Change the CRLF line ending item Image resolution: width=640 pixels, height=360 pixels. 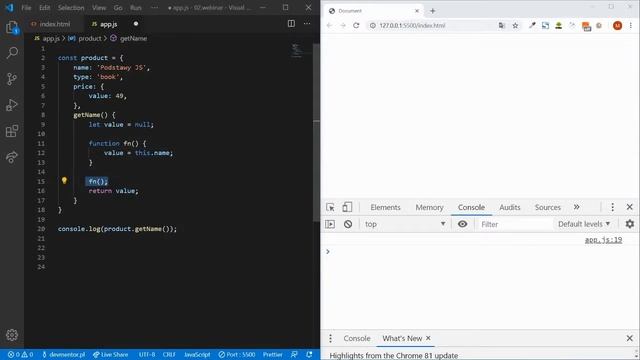click(x=169, y=355)
